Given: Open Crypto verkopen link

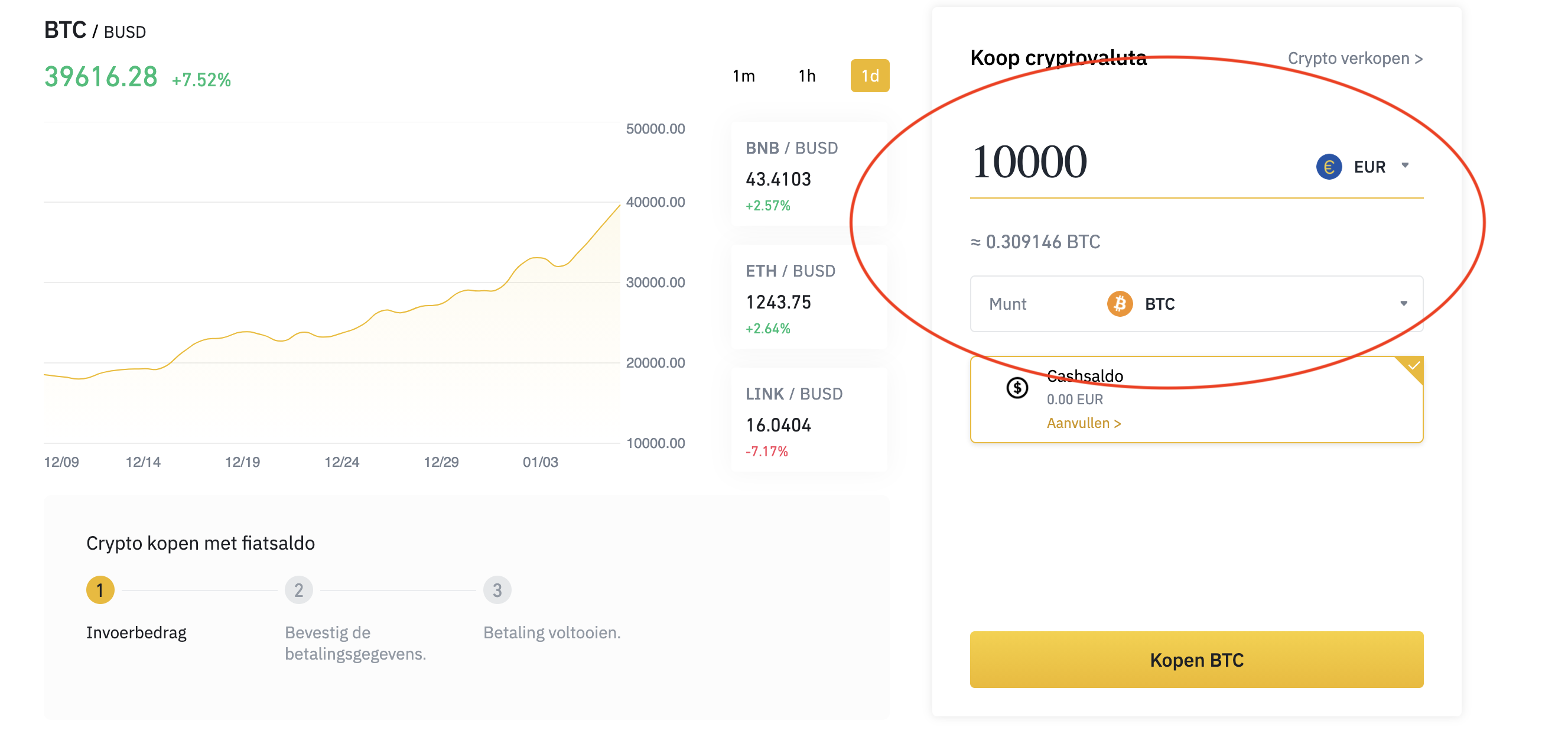Looking at the screenshot, I should coord(1355,59).
